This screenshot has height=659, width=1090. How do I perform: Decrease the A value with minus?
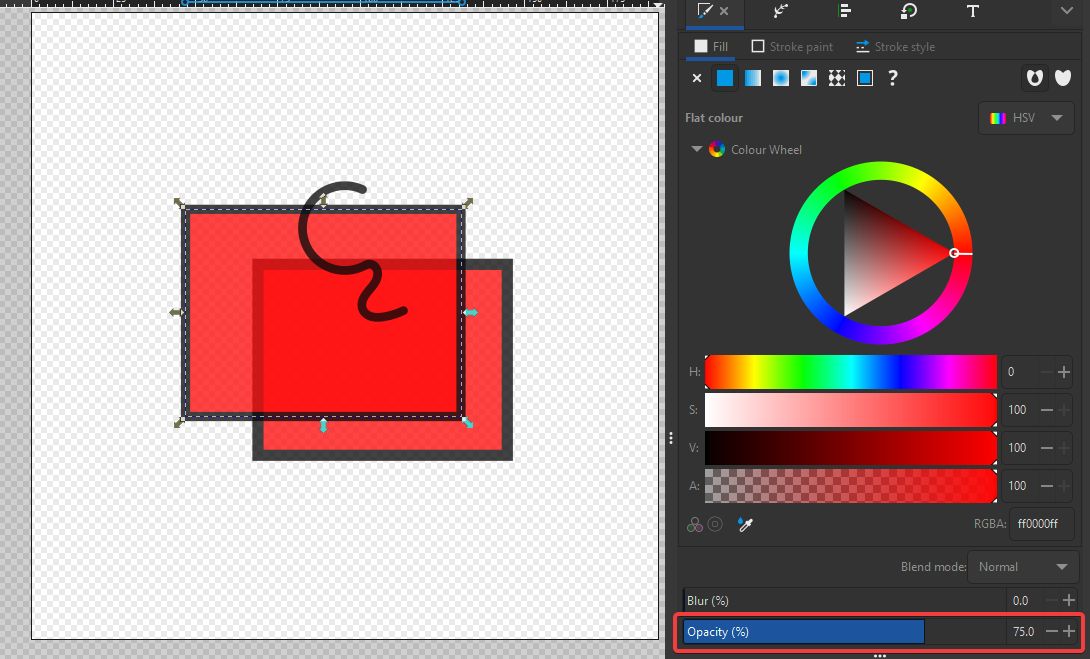pos(1047,486)
